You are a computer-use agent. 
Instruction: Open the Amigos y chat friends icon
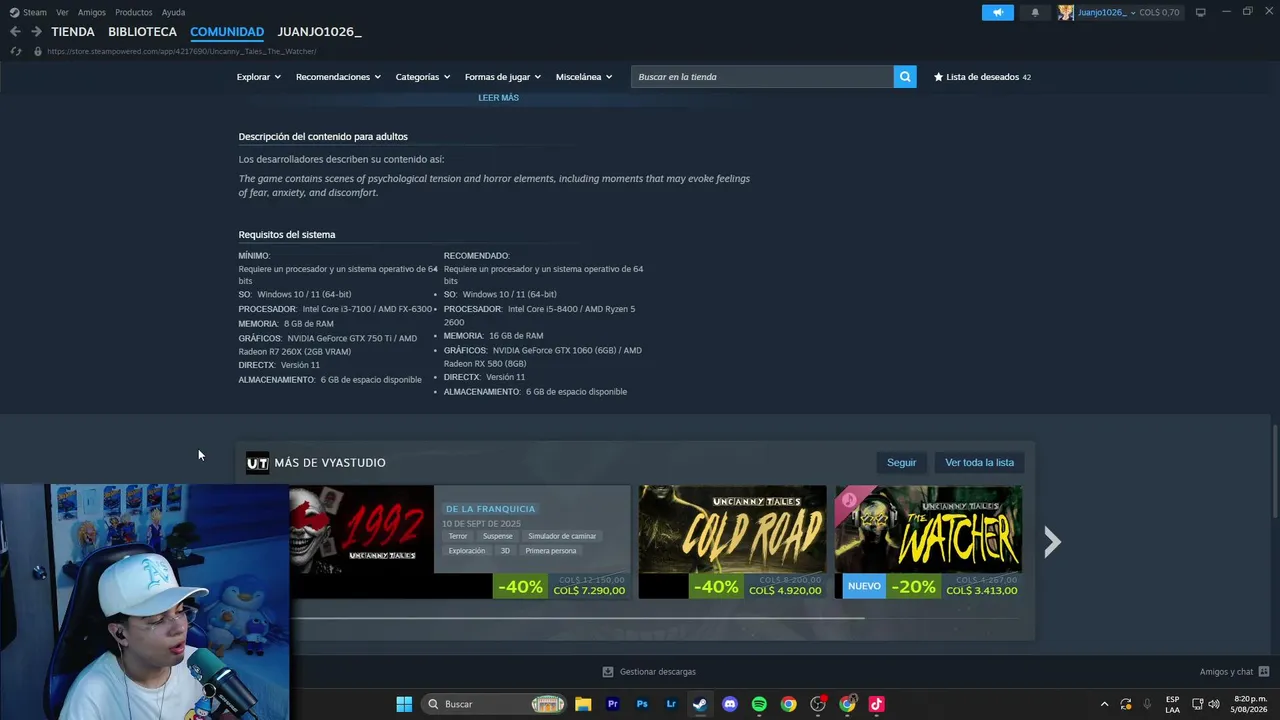1264,672
